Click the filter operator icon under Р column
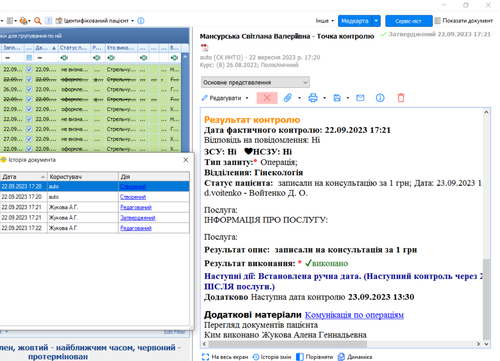The image size is (500, 361). [x=97, y=58]
